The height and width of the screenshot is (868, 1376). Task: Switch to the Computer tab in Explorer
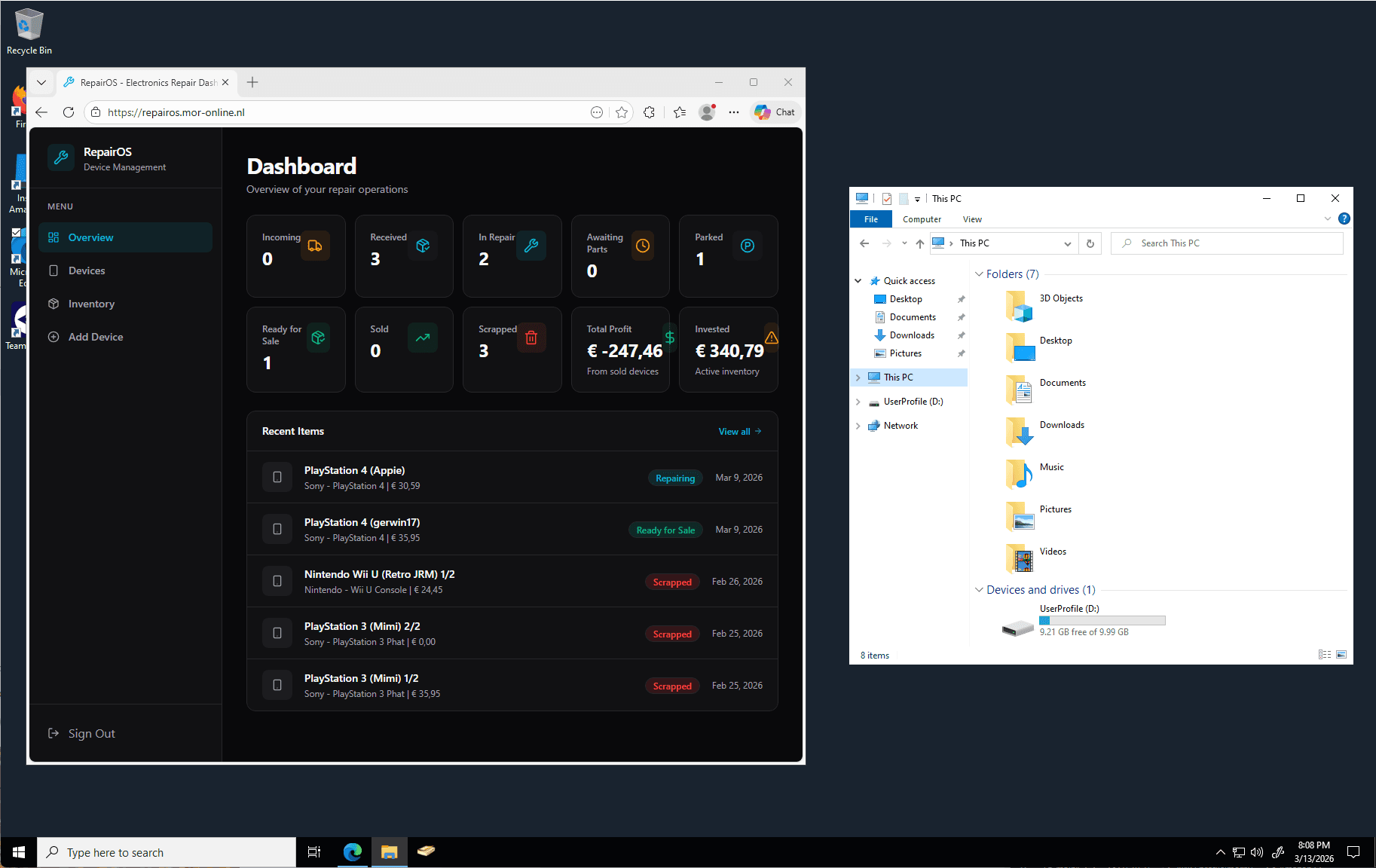click(921, 219)
